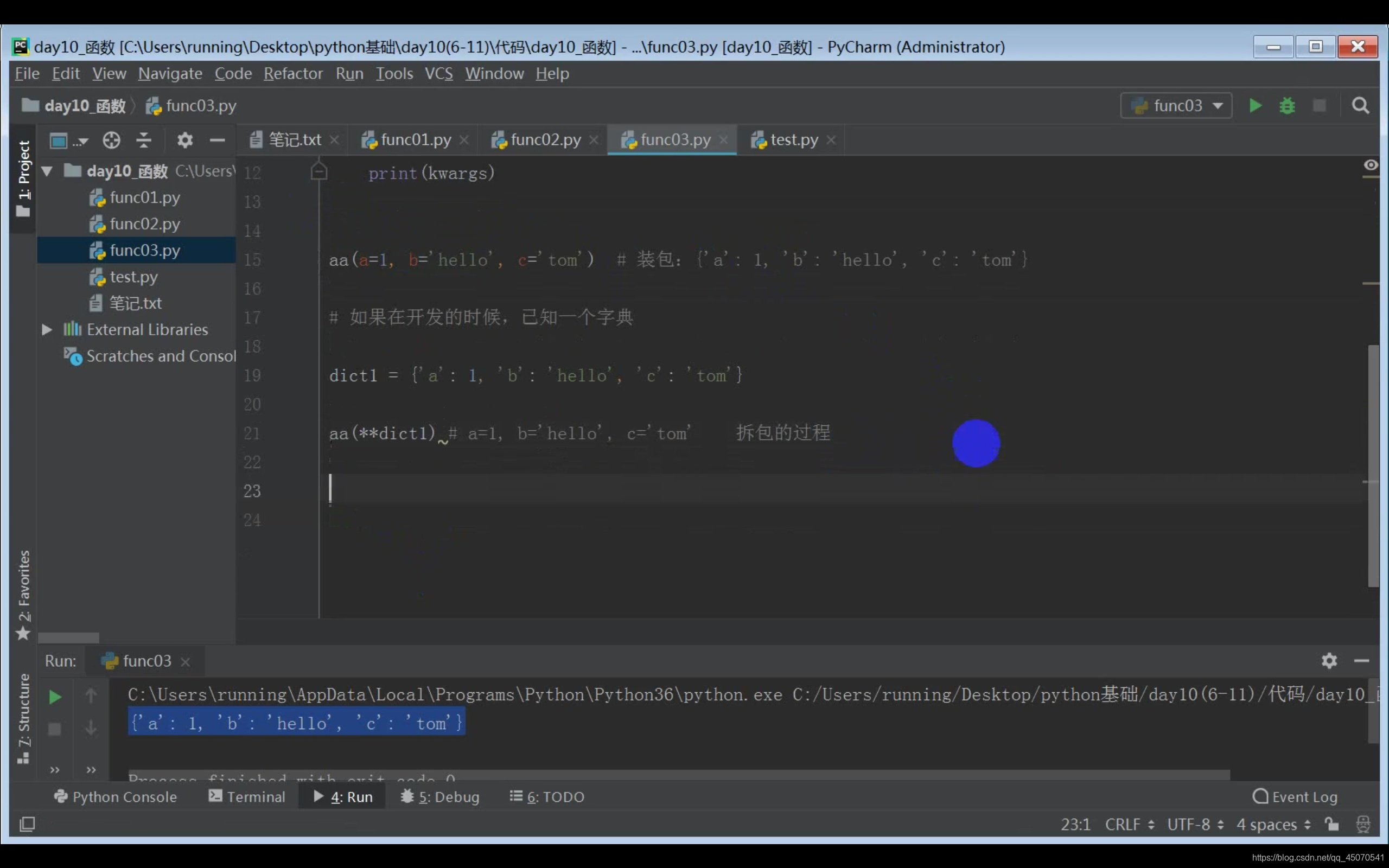Collapse all in the Project panel
This screenshot has width=1389, height=868.
coord(143,140)
